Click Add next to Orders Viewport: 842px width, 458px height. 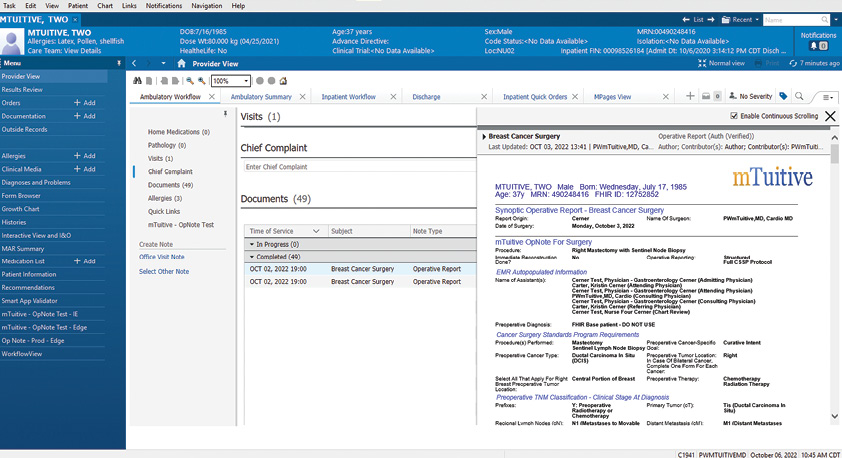click(85, 103)
